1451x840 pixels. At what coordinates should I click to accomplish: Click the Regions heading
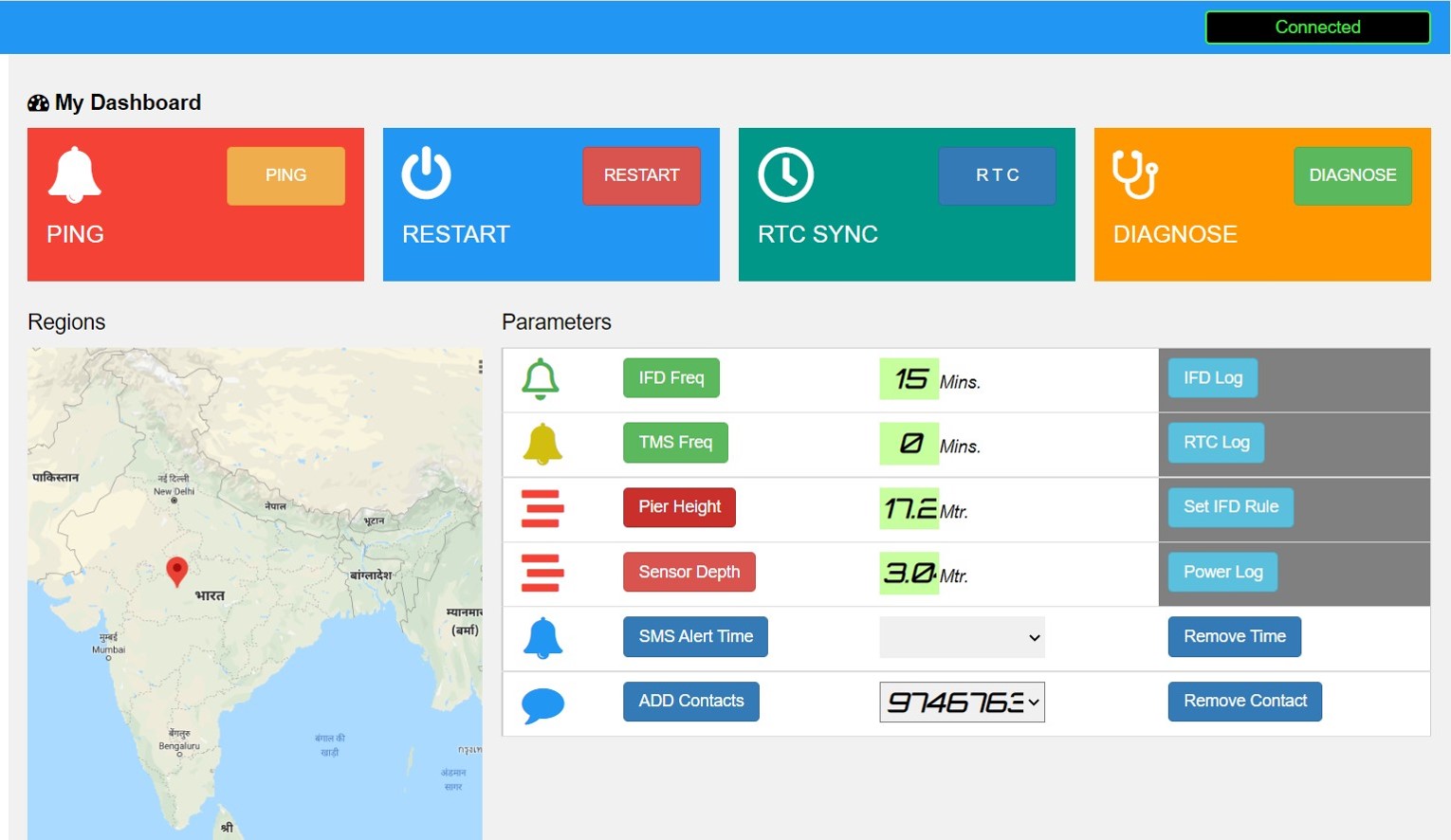[66, 322]
